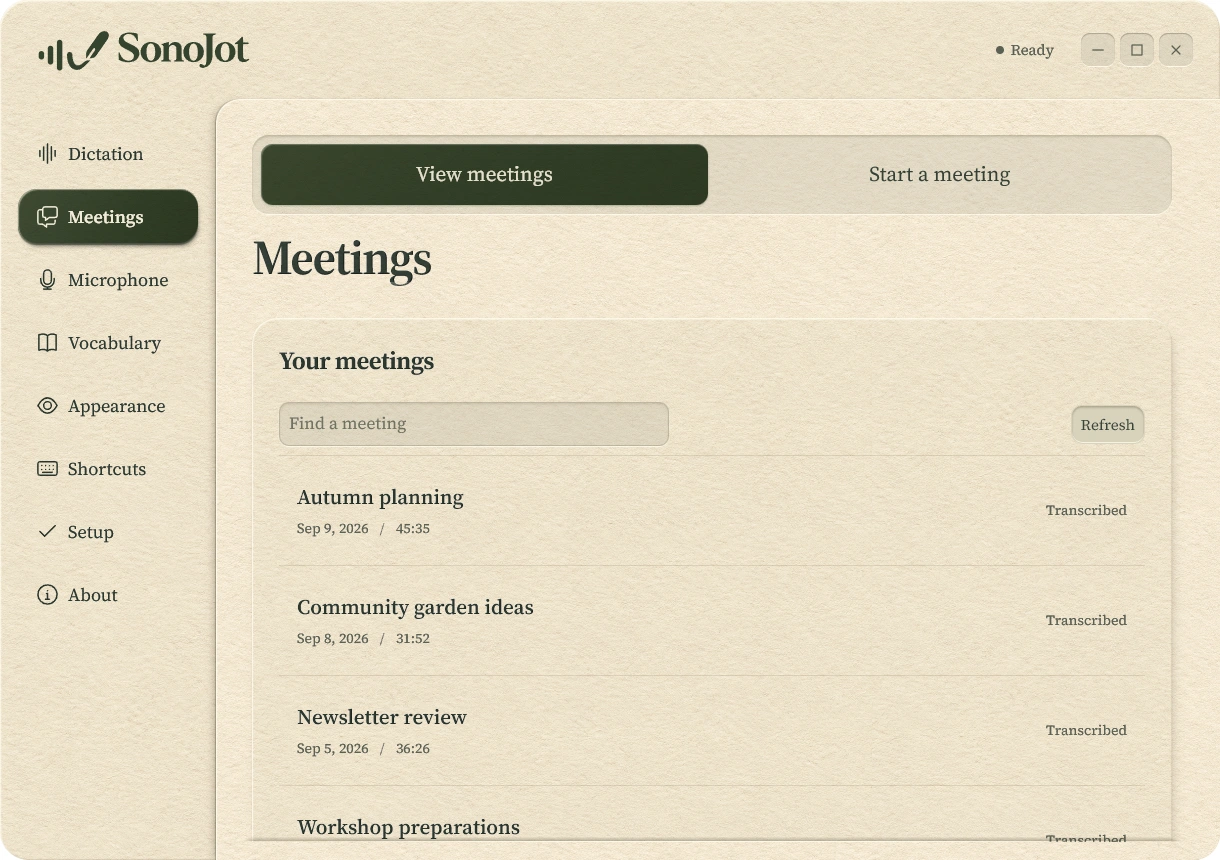Screen dimensions: 1220x860
Task: Click the Refresh button
Action: pyautogui.click(x=1107, y=425)
